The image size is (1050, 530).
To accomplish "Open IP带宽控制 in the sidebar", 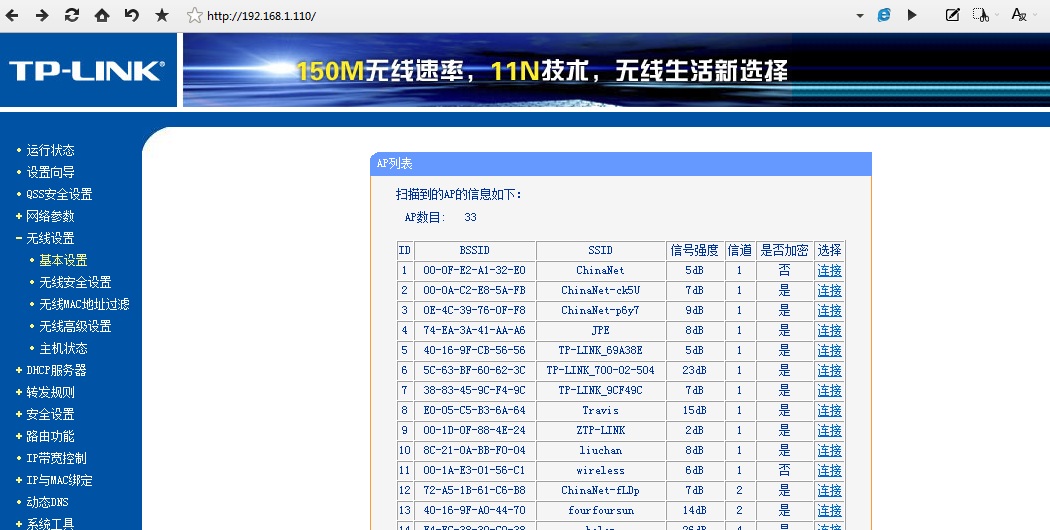I will (56, 459).
